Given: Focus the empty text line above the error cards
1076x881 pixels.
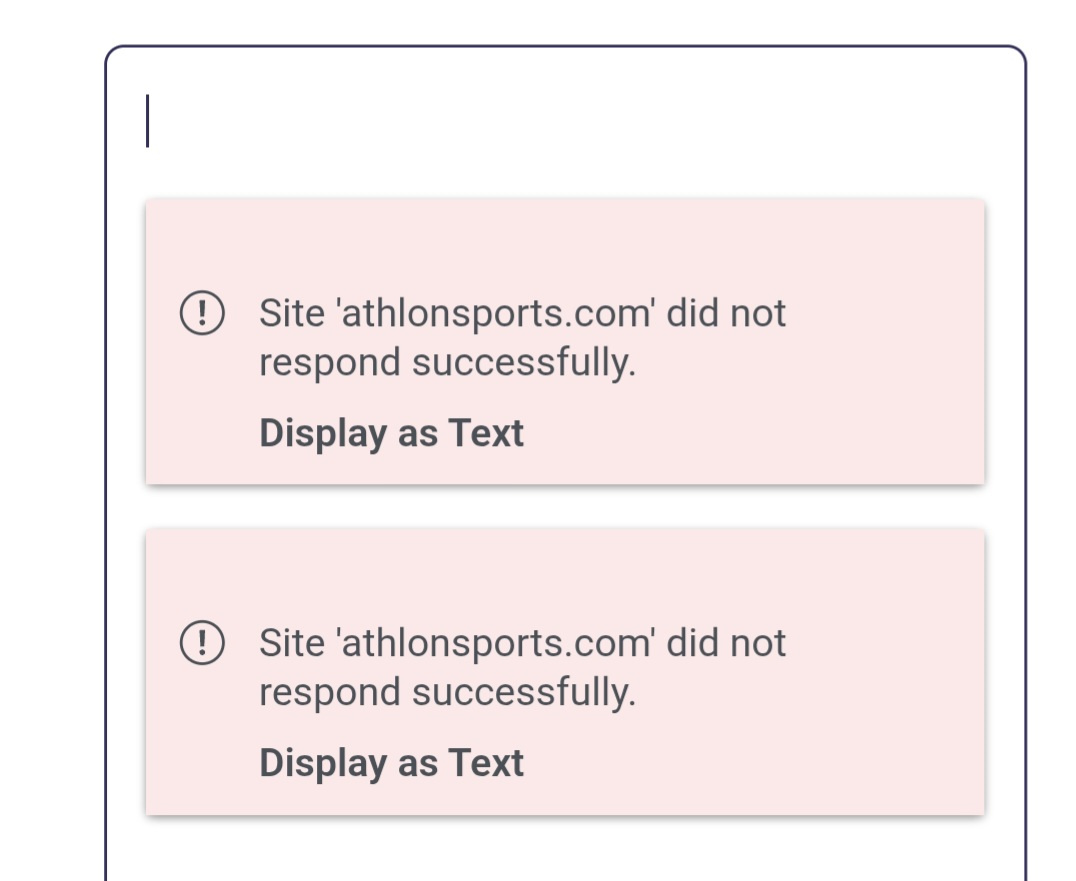Looking at the screenshot, I should [500, 121].
